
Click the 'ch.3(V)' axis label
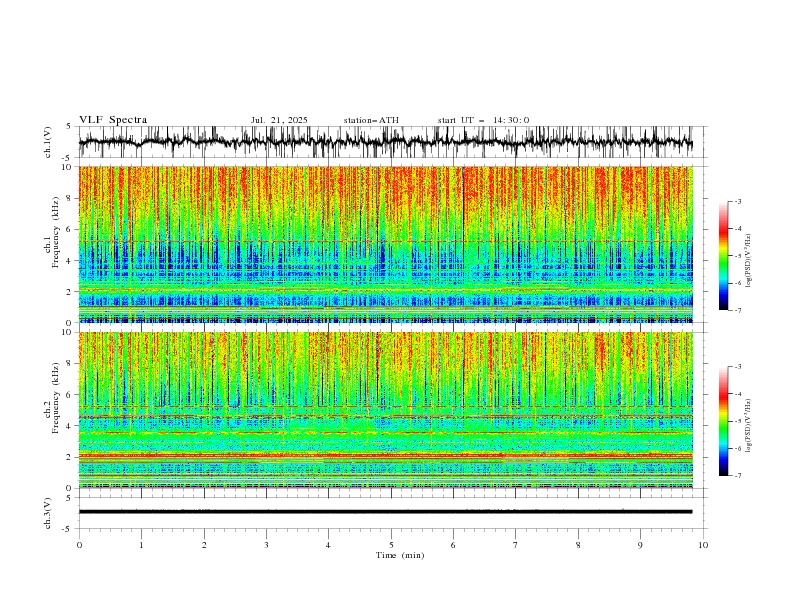48,513
